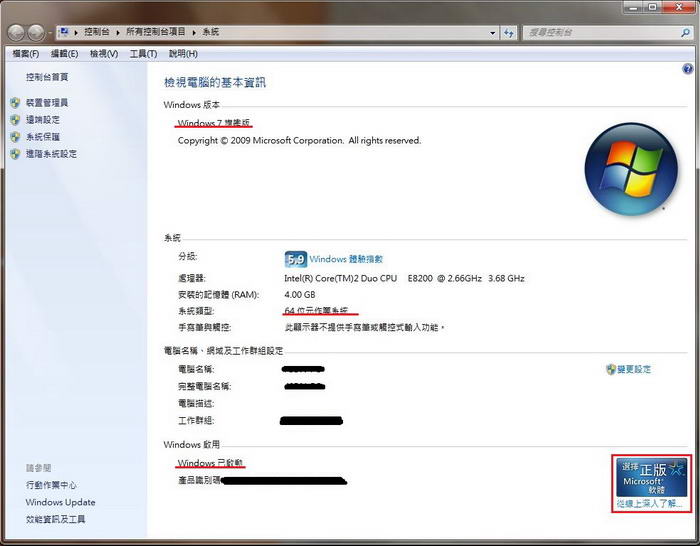The image size is (700, 546).
Task: Open the blue help question mark icon
Action: coord(688,69)
